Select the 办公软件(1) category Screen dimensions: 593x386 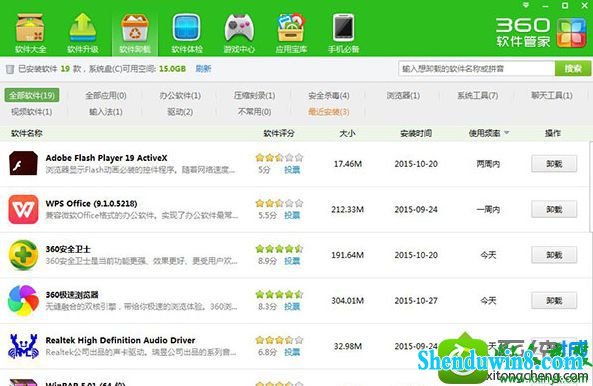tap(180, 96)
